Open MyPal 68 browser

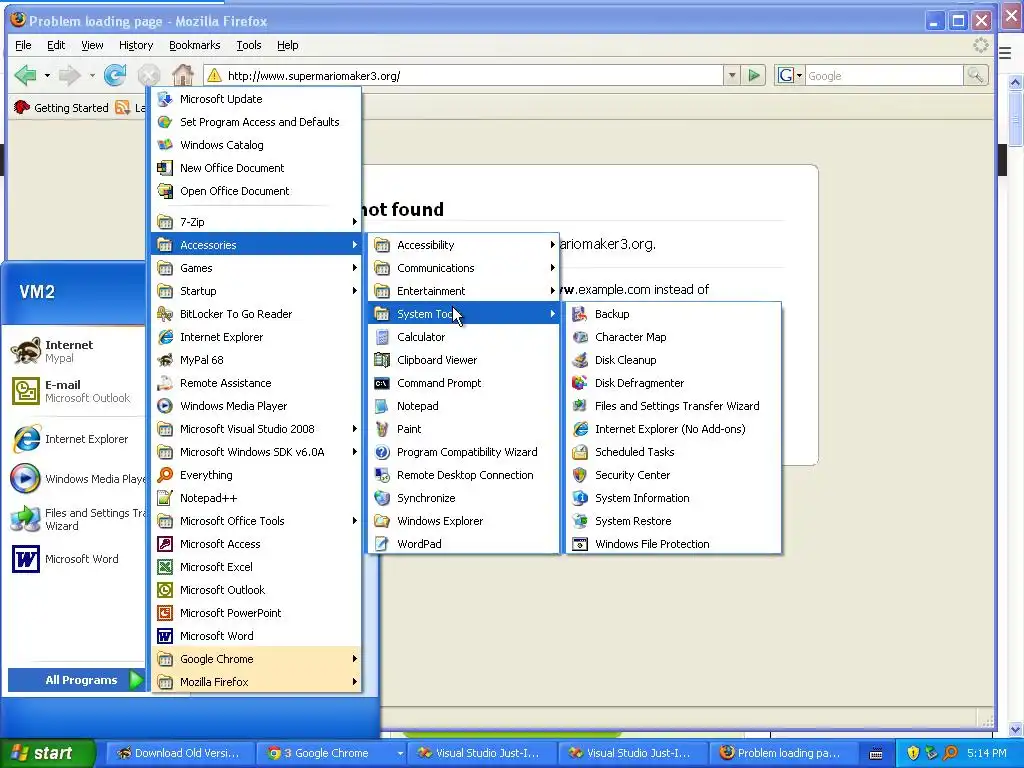(256, 360)
